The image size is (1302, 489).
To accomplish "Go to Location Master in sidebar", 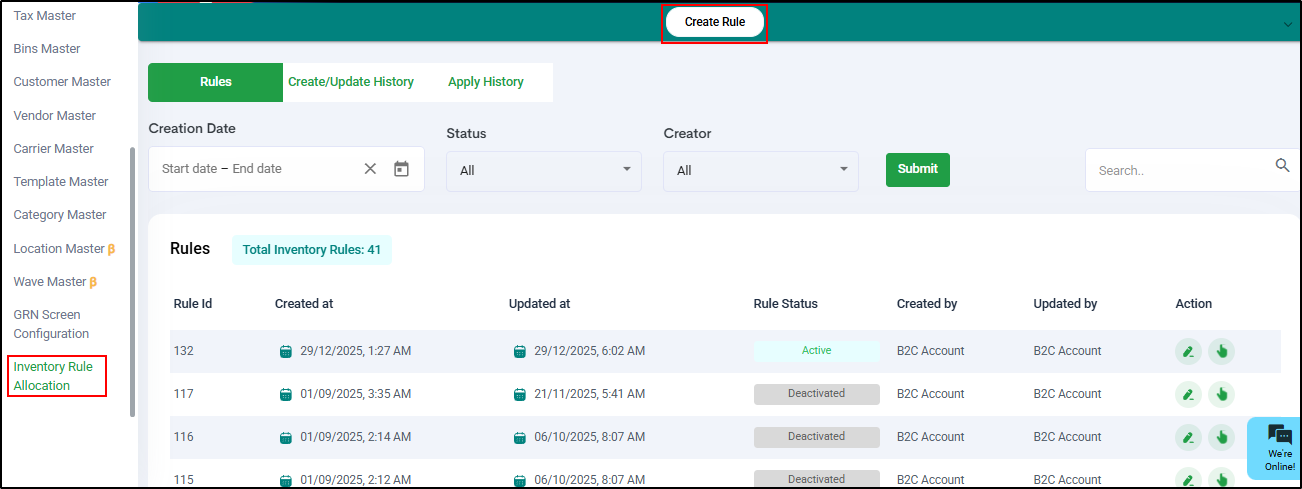I will (x=59, y=248).
